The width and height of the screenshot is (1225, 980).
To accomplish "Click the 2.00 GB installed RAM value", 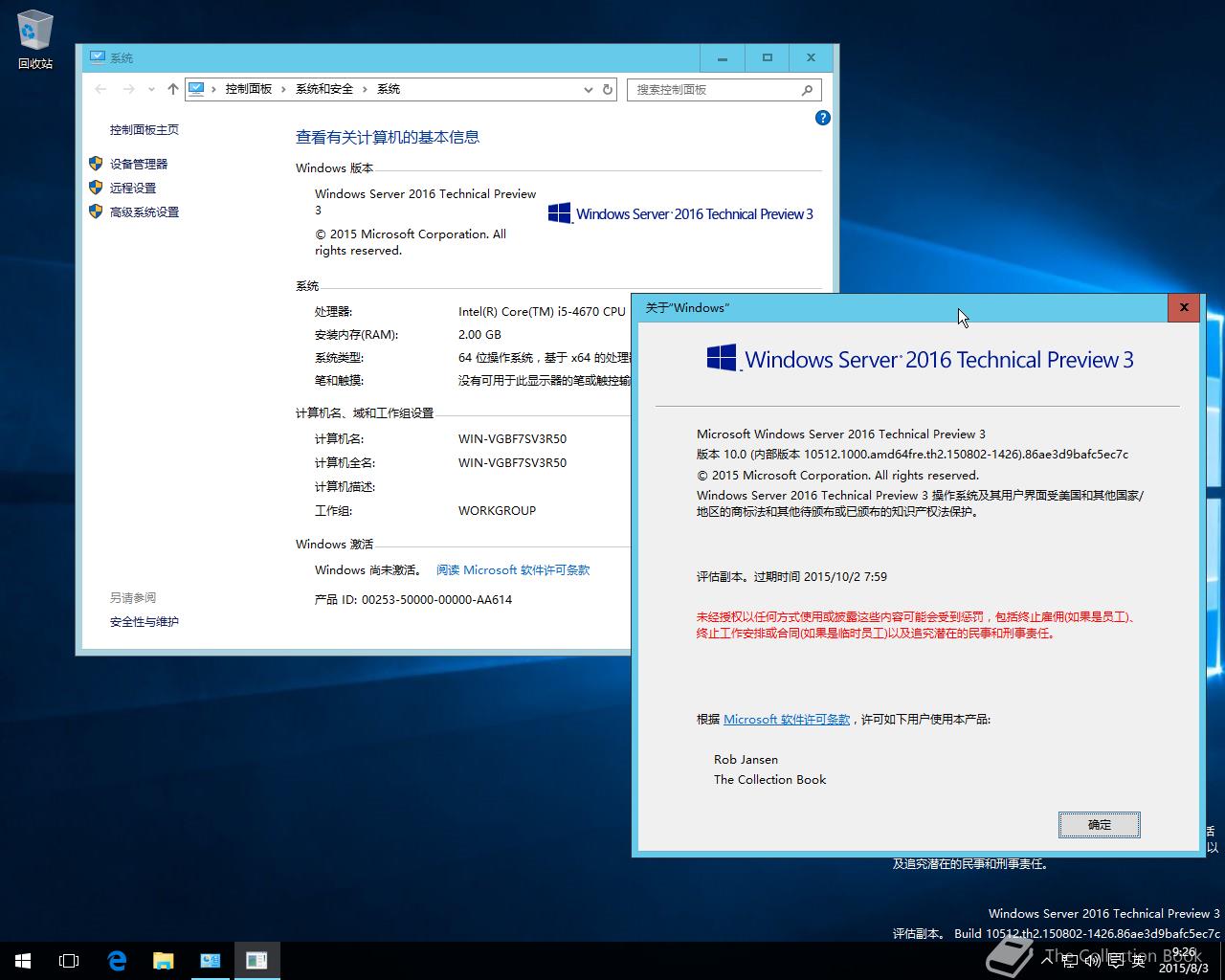I will coord(479,334).
